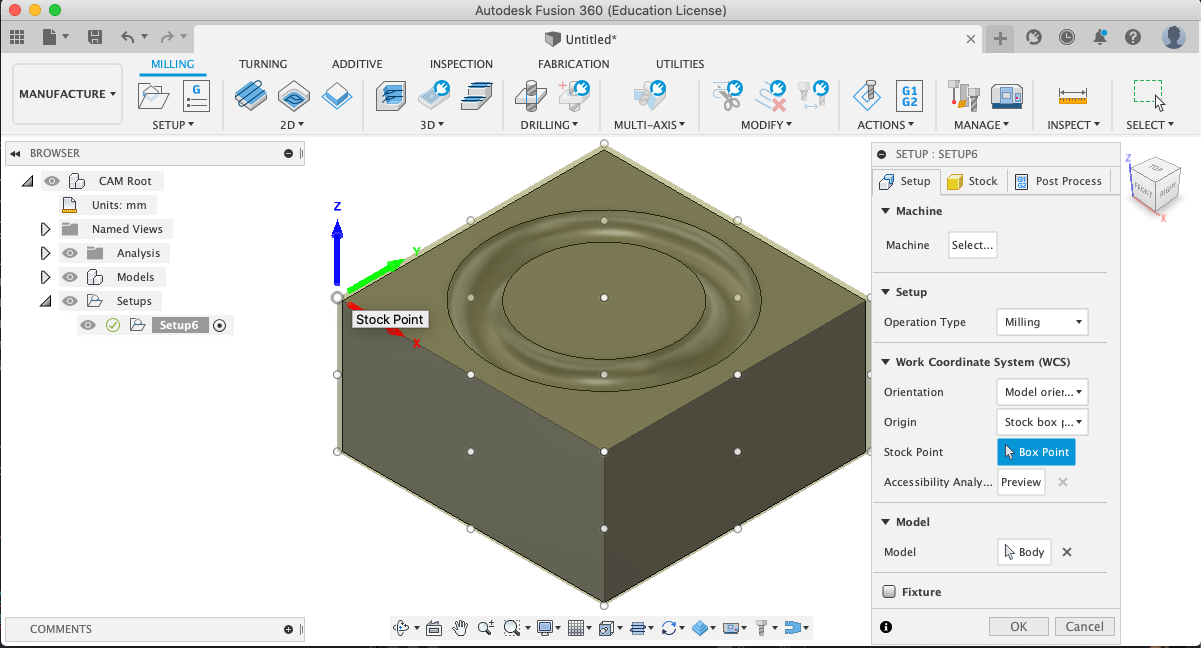
Task: Switch to the INSPECTION tab
Action: click(x=461, y=64)
